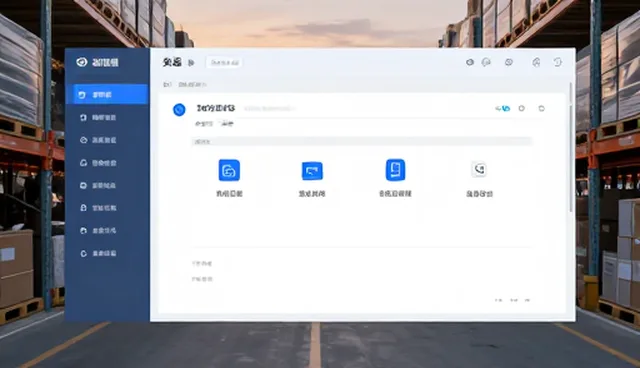Click the small icon beside the page title
Screen dimensions: 640x368
191,62
